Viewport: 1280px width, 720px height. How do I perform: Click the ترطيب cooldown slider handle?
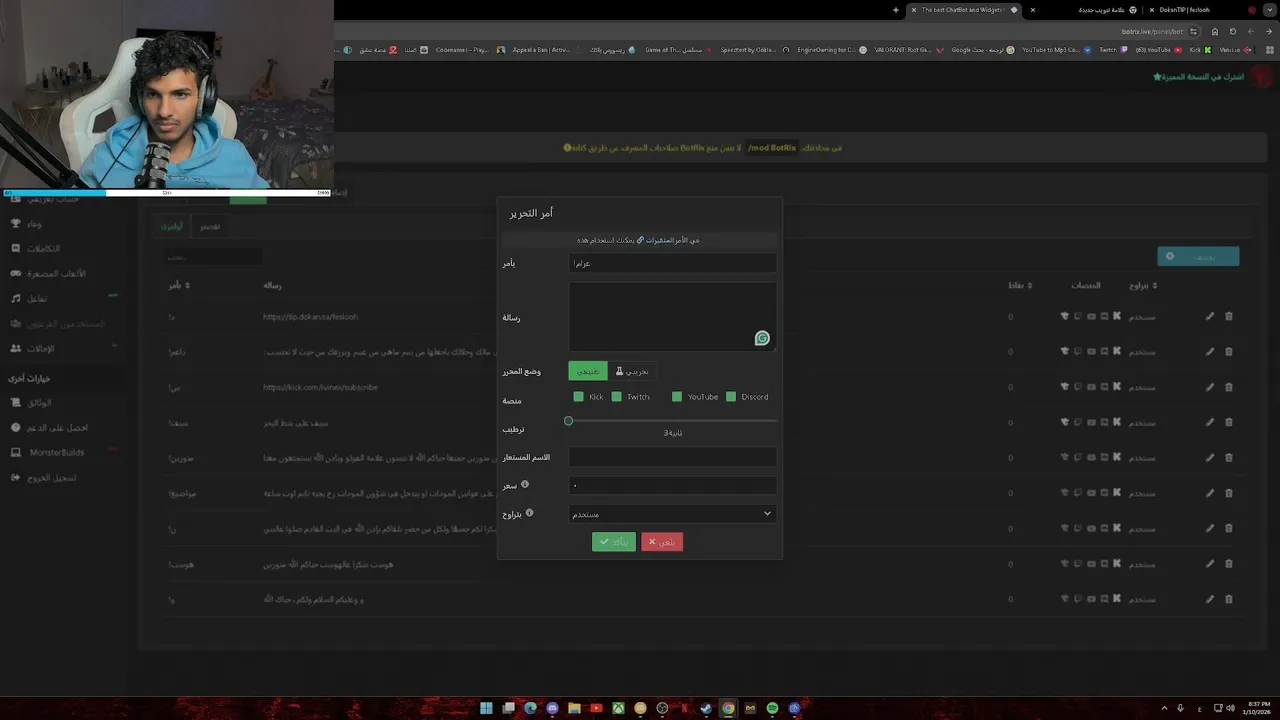pos(568,421)
